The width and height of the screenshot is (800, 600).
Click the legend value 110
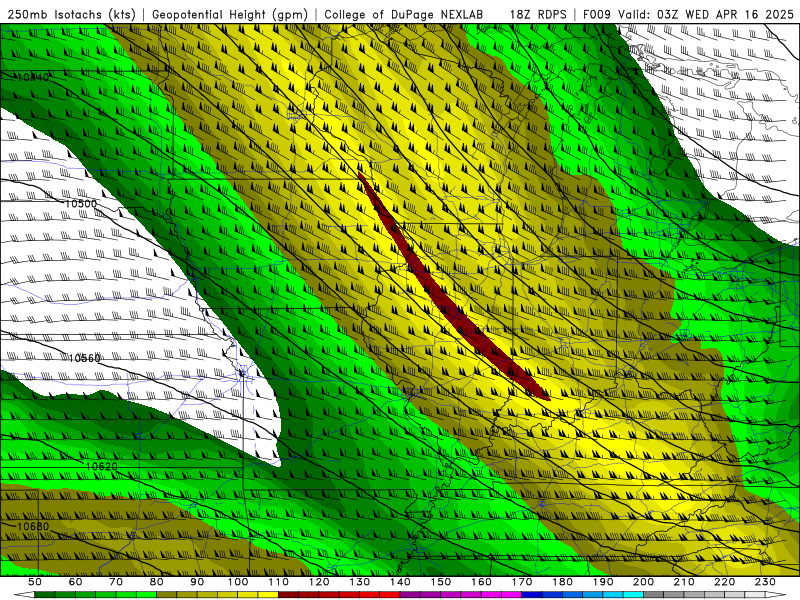coord(279,582)
